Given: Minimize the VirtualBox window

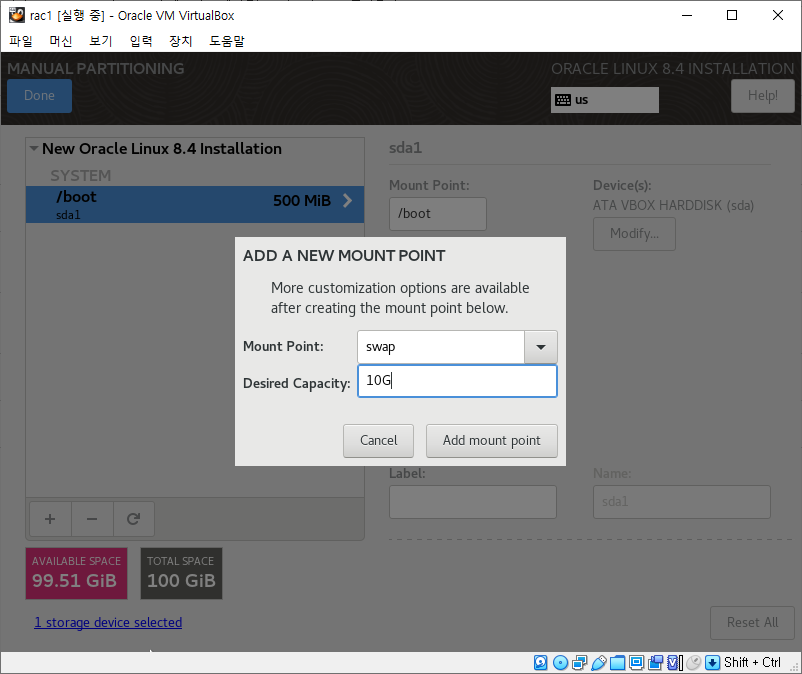Looking at the screenshot, I should point(687,15).
